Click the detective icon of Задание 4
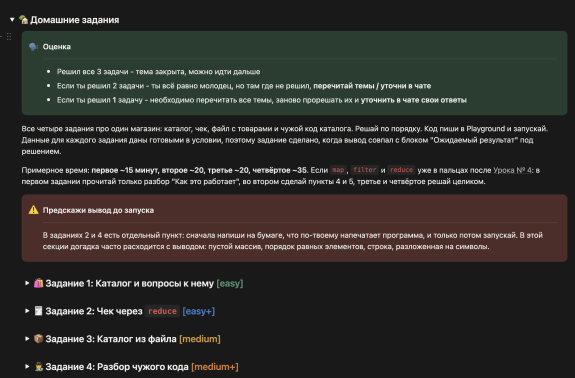This screenshot has width=575, height=378. [39, 367]
